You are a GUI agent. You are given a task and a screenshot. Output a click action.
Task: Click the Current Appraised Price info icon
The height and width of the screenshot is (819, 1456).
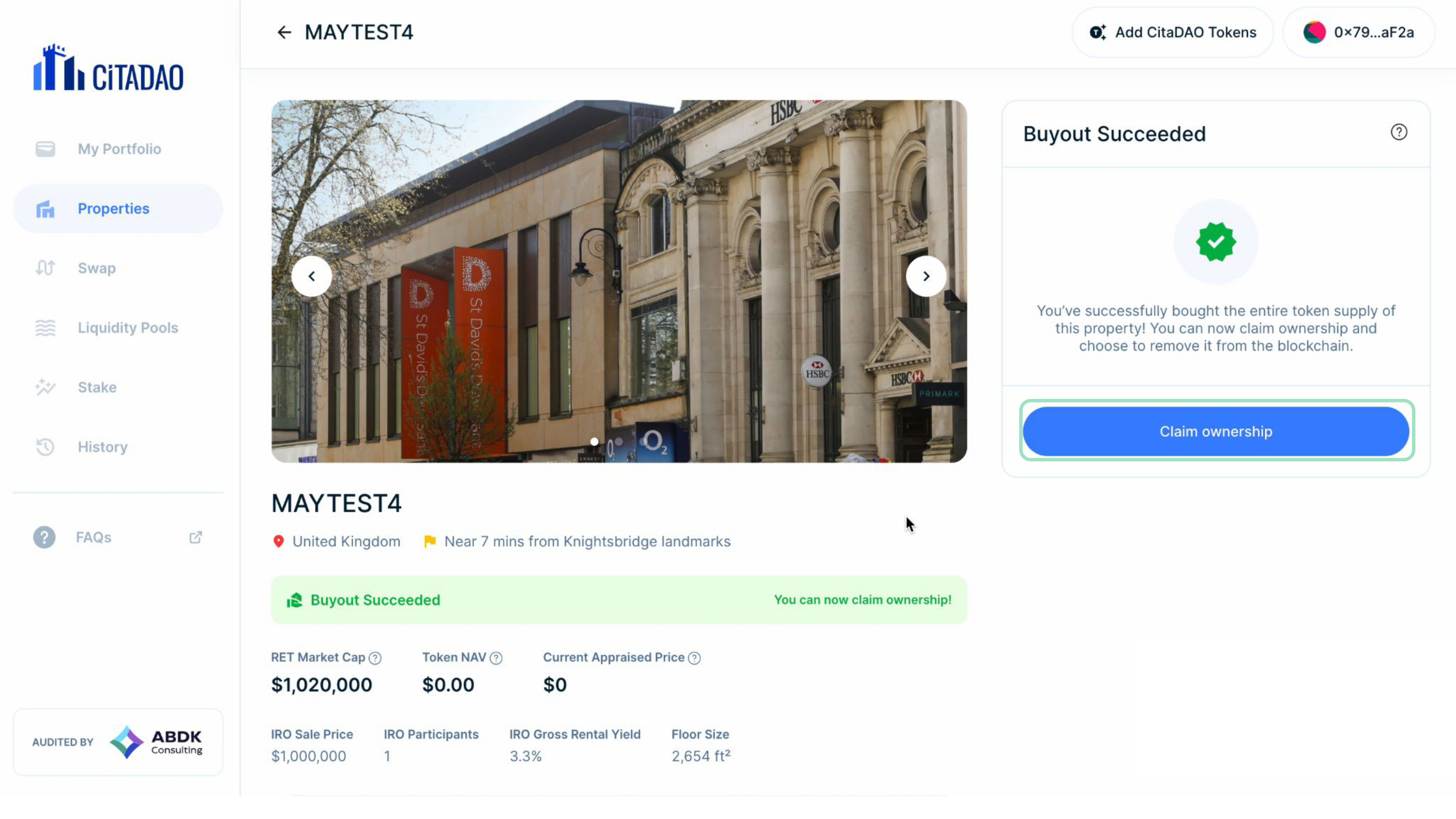[694, 658]
